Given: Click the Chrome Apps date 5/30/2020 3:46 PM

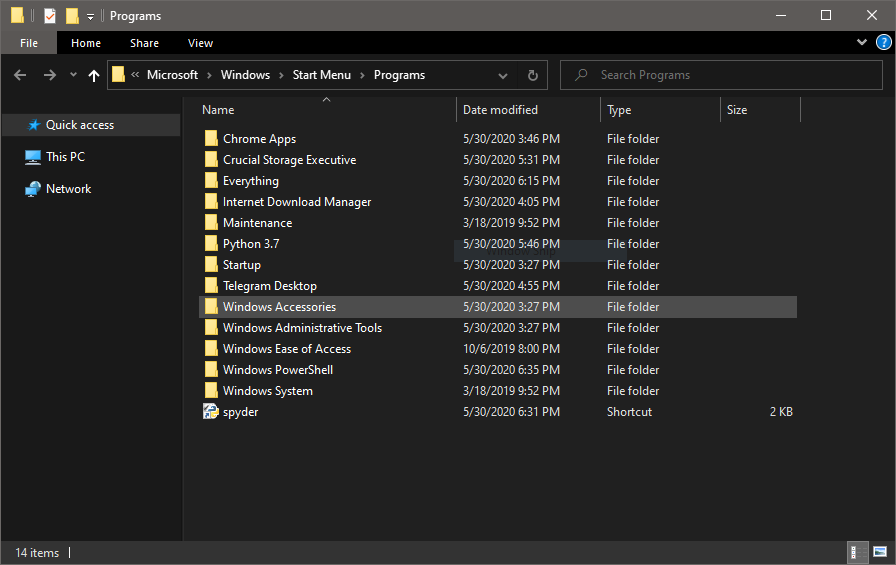Looking at the screenshot, I should 511,139.
